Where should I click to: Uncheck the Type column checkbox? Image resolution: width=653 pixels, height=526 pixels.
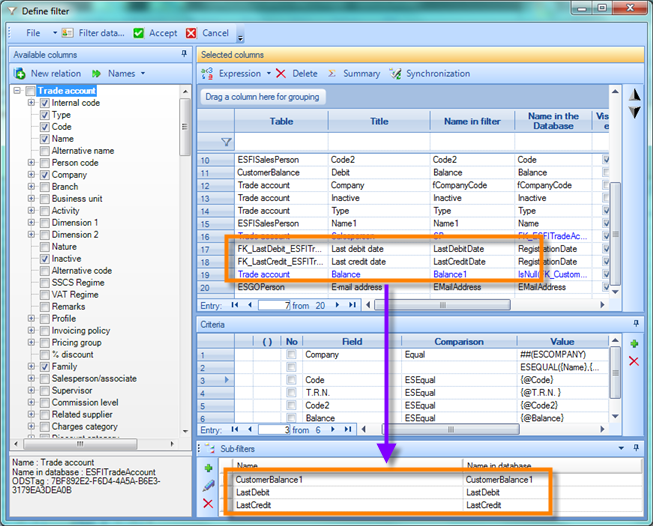point(45,115)
